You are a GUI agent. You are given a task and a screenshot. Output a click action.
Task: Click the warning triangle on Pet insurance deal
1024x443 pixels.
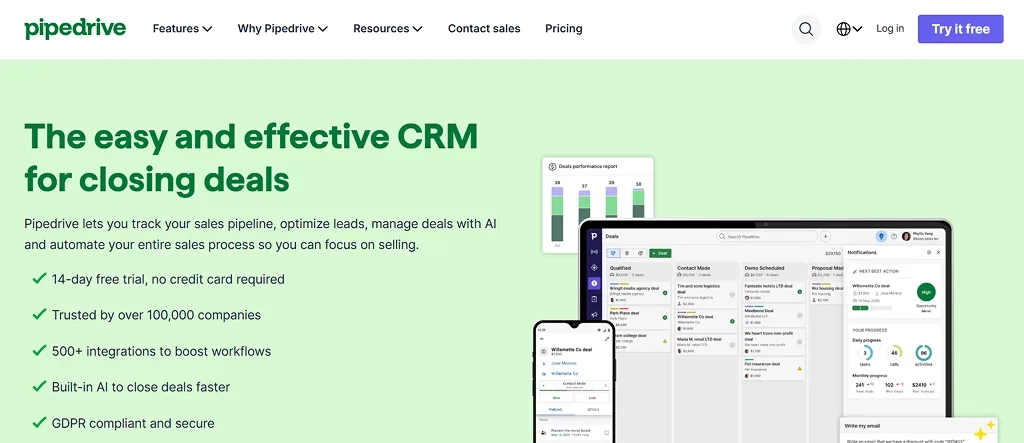(x=799, y=369)
